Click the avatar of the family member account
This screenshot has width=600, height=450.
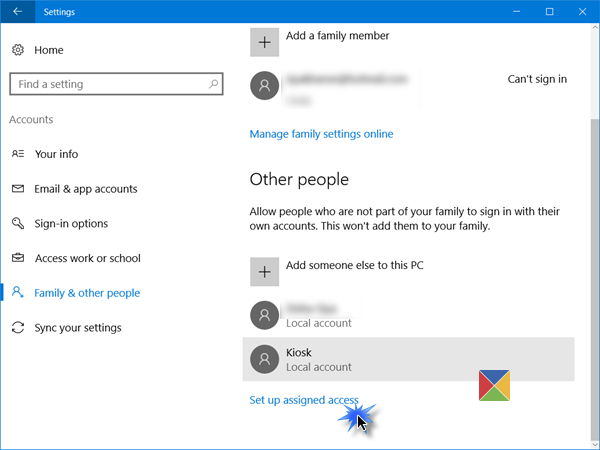264,85
